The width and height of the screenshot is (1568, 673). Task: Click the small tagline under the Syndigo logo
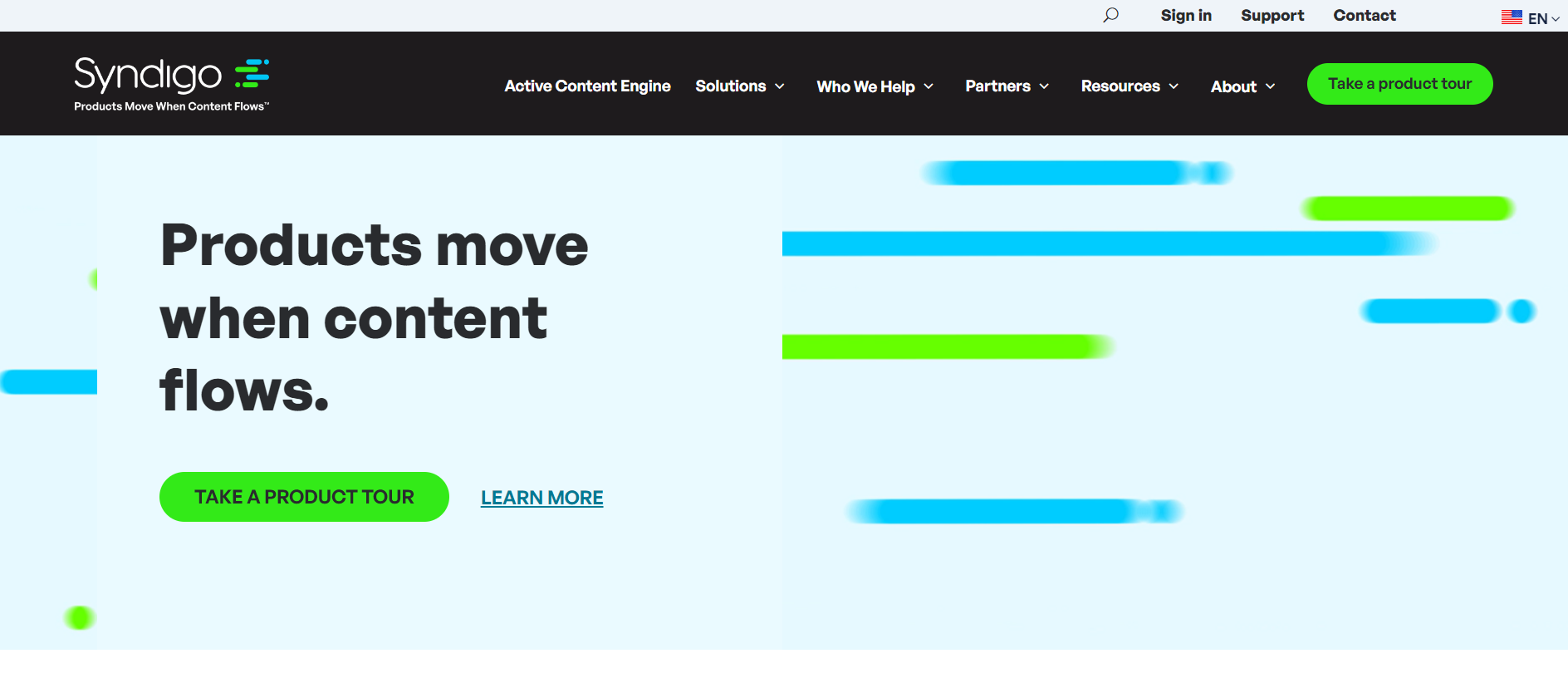tap(171, 106)
